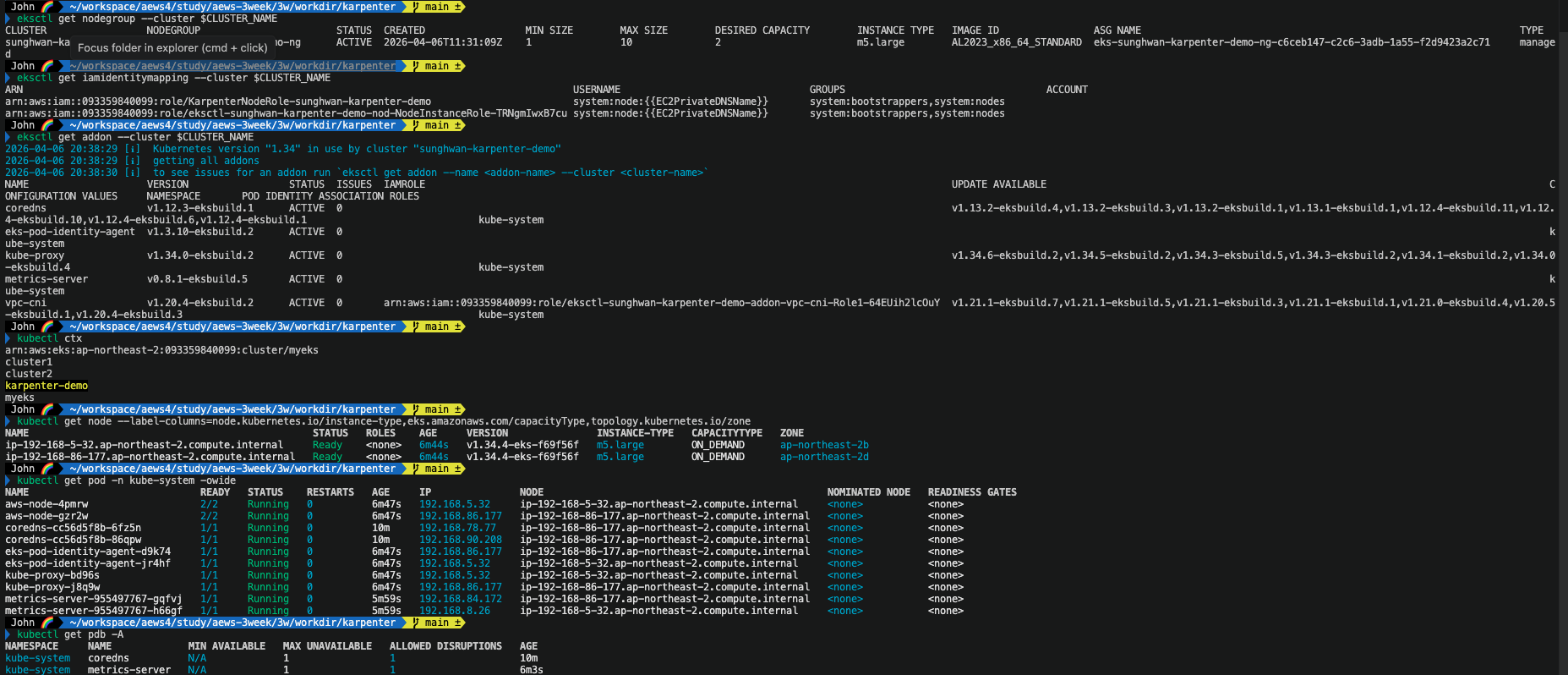Click the command 'kubectl get pdb -A'
This screenshot has height=675, width=1568.
pyautogui.click(x=70, y=634)
